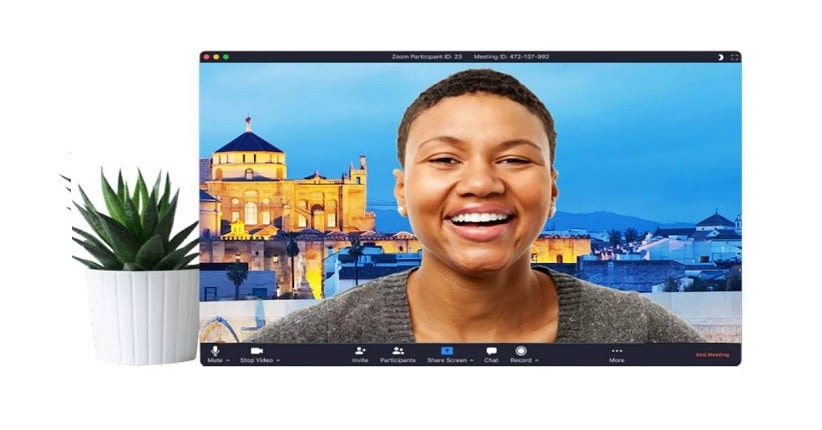Enter full screen via top-right corner icon
Screen dimensions: 822x430
[x=735, y=57]
